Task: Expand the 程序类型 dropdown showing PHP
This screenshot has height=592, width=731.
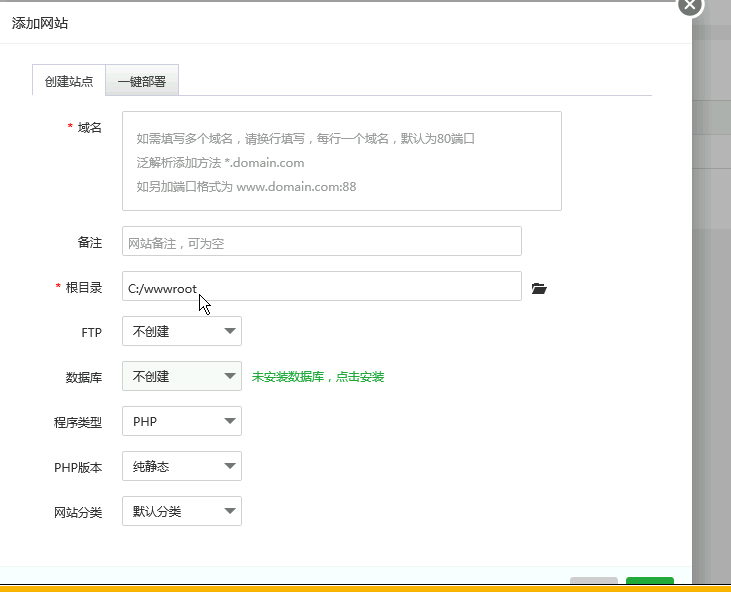Action: pos(181,421)
